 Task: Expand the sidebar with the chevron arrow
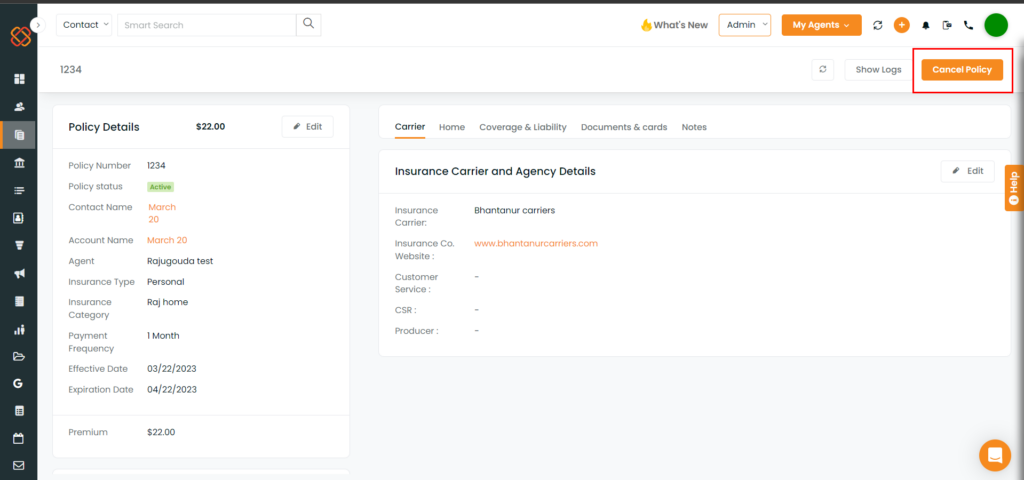click(38, 25)
